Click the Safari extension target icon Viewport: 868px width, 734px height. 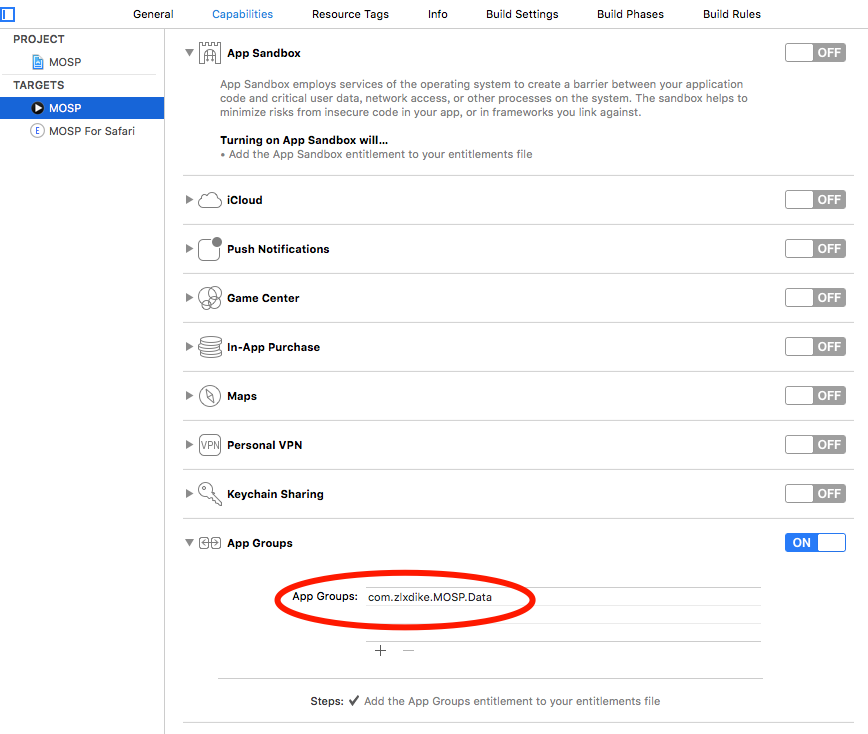[37, 131]
